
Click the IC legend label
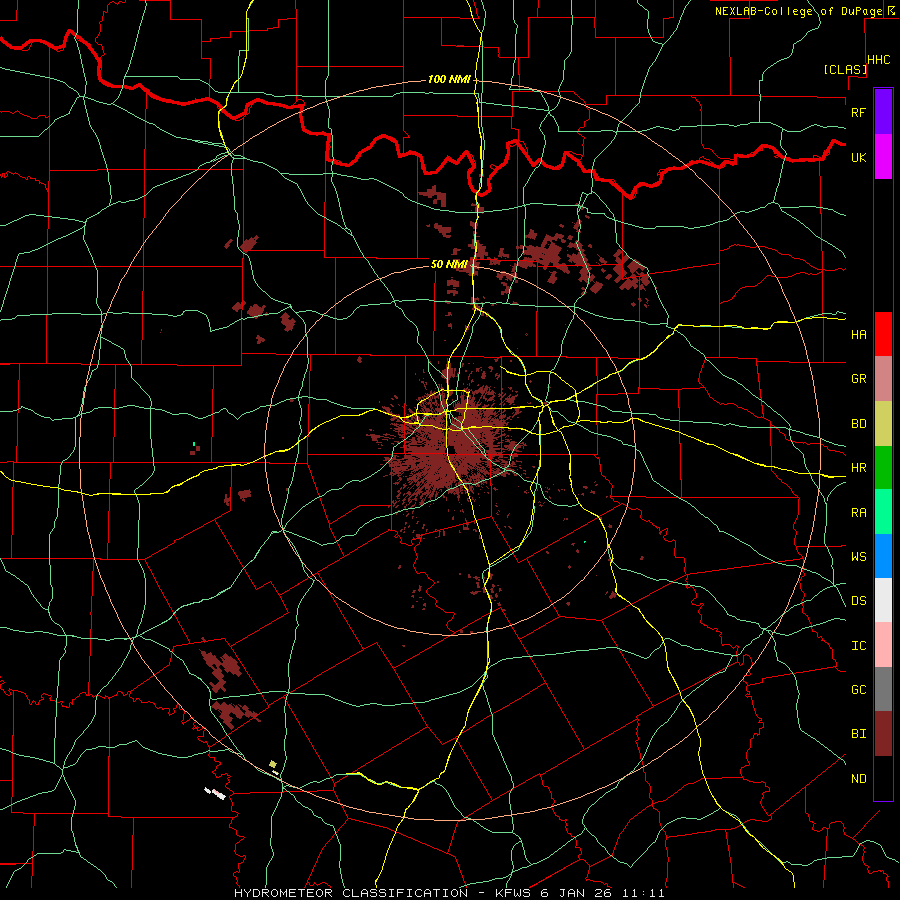coord(858,646)
